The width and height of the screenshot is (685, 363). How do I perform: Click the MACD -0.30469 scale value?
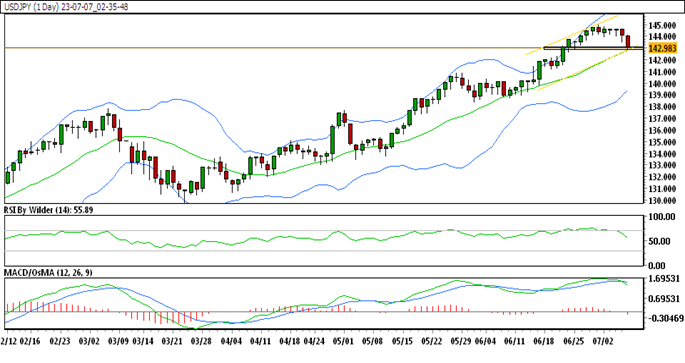[x=665, y=318]
